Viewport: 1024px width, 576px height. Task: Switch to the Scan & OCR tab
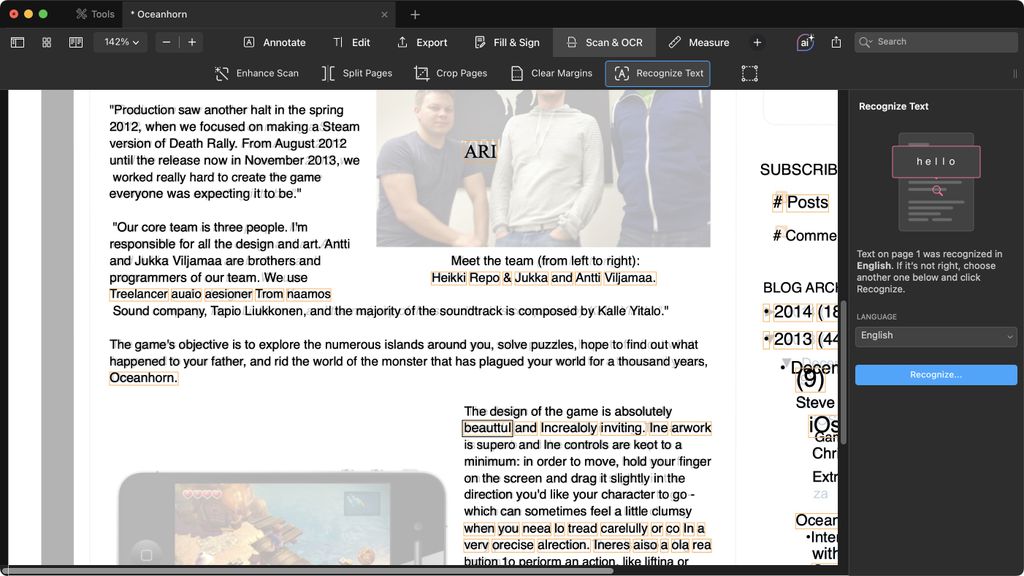(603, 42)
